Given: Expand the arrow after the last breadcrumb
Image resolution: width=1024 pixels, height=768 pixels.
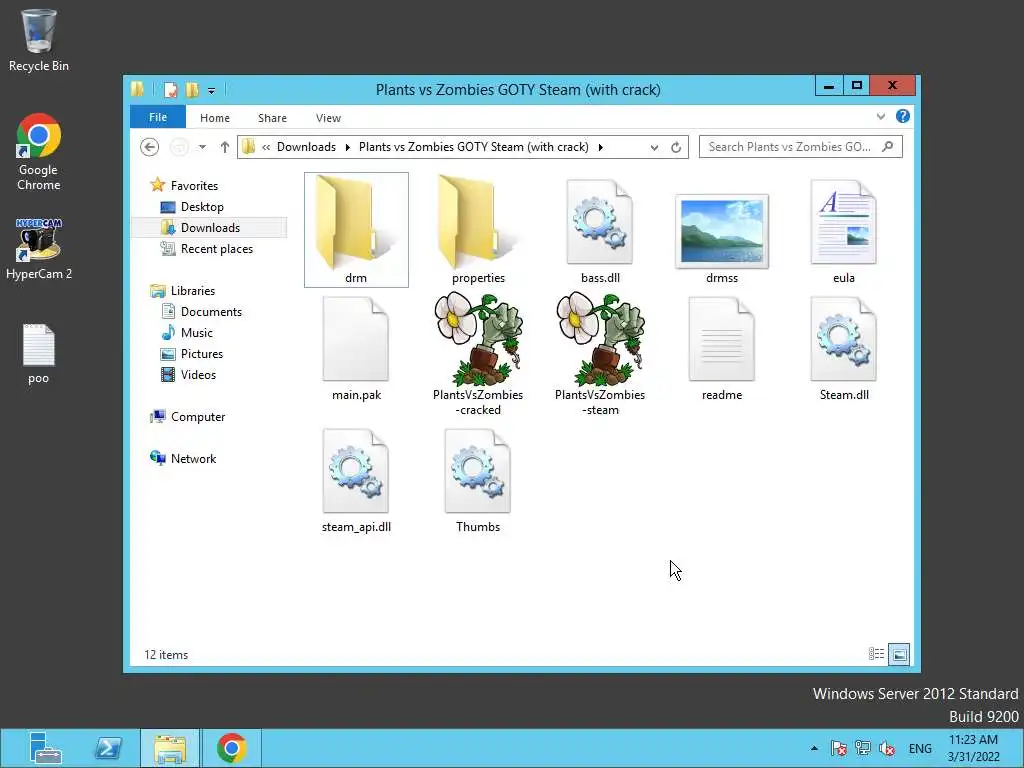Looking at the screenshot, I should [600, 147].
